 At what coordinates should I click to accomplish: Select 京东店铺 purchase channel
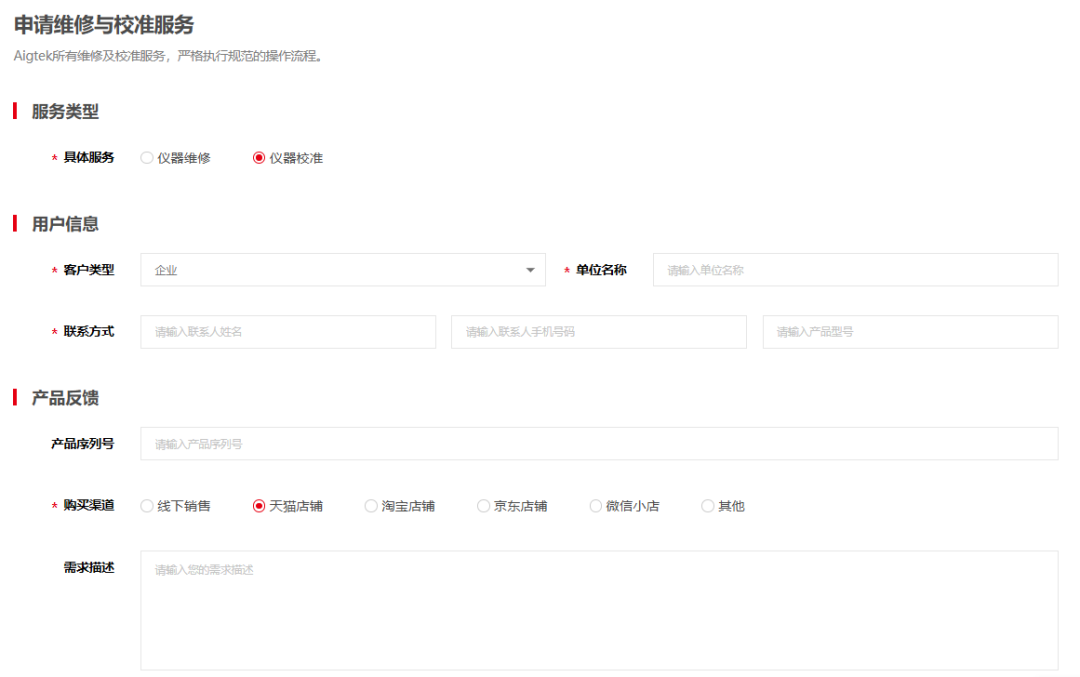point(483,505)
